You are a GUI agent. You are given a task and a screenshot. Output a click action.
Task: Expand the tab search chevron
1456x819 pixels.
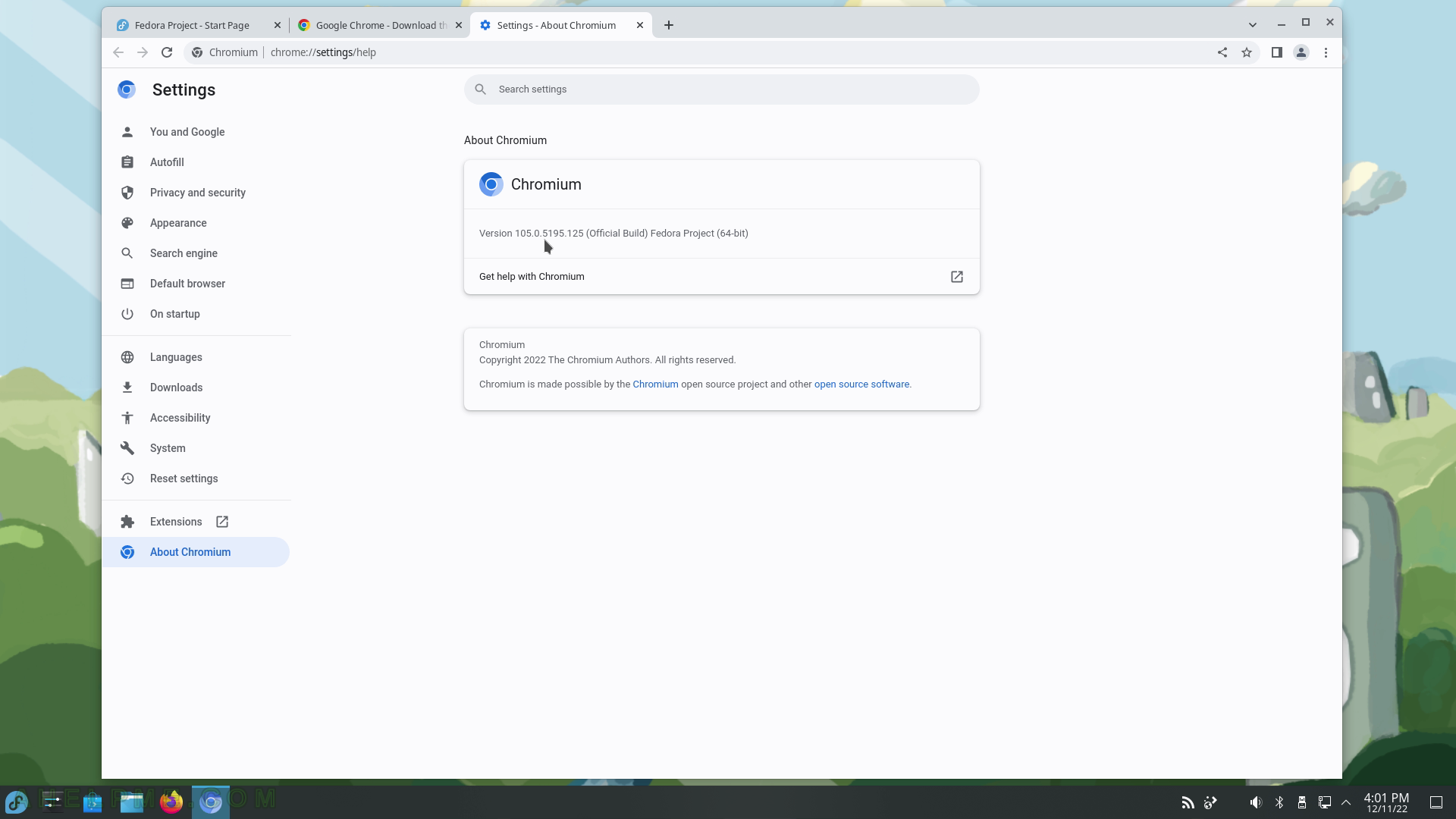[x=1253, y=25]
